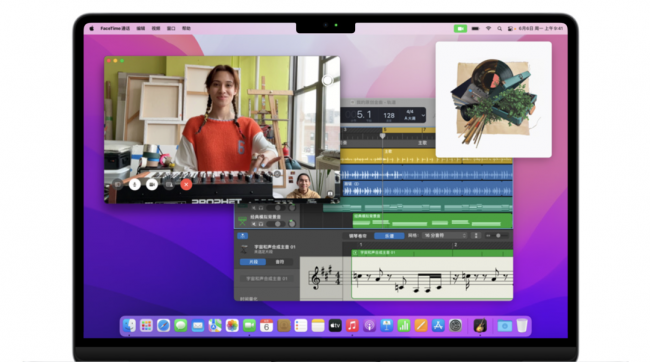
Task: Click the playhead on the timeline ruler
Action: (x=383, y=135)
